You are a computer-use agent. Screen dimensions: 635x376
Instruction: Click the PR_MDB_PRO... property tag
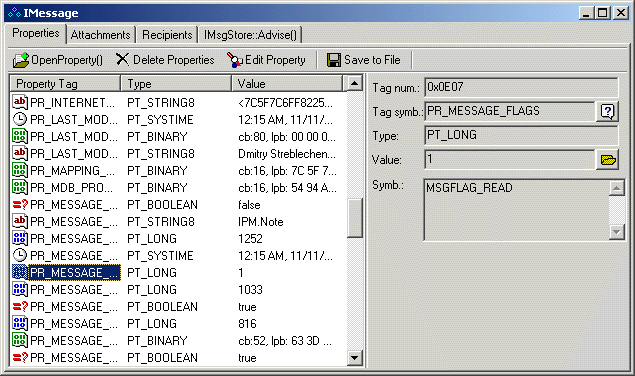[71, 188]
